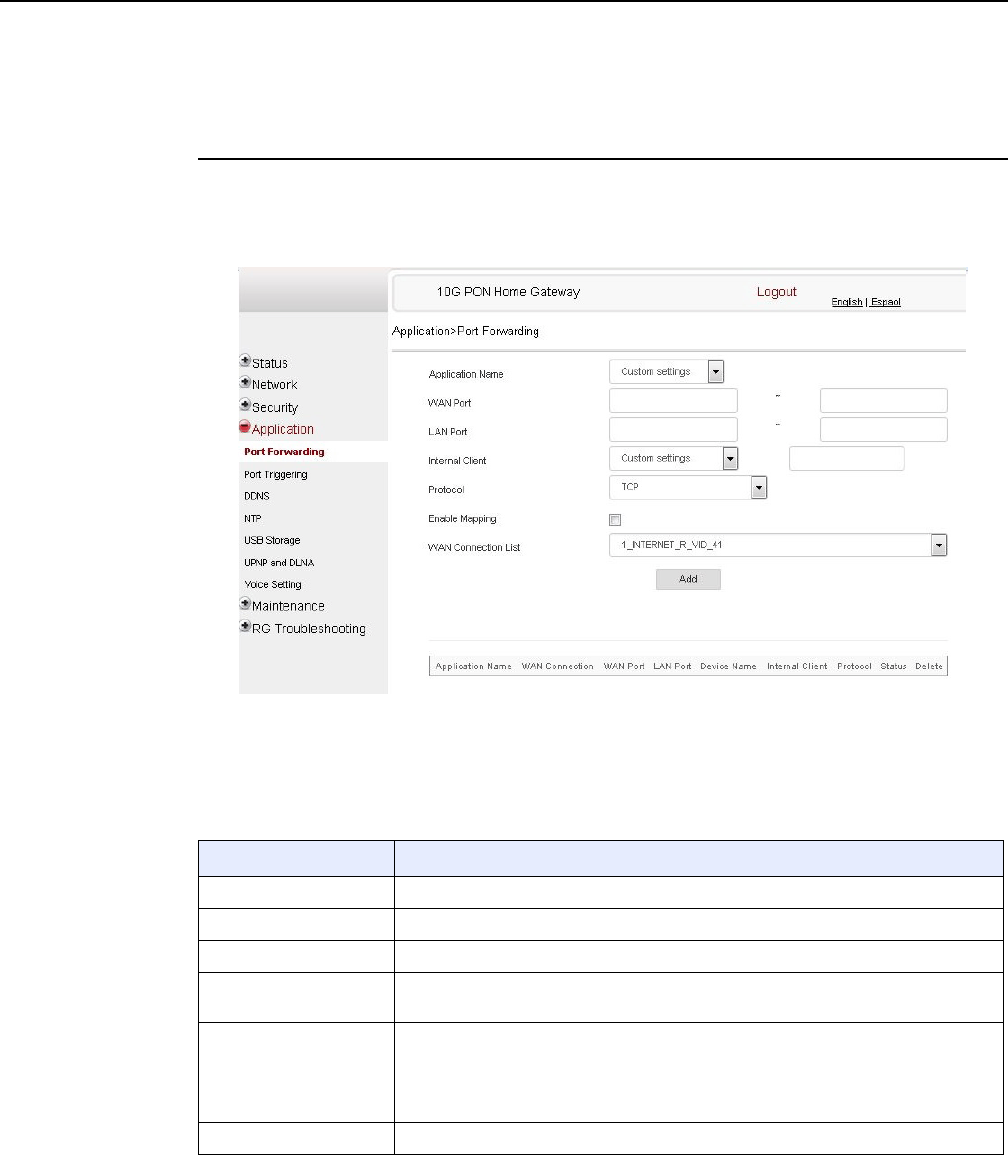This screenshot has height=1155, width=1008.
Task: Open the Protocol TCP dropdown
Action: click(x=688, y=487)
